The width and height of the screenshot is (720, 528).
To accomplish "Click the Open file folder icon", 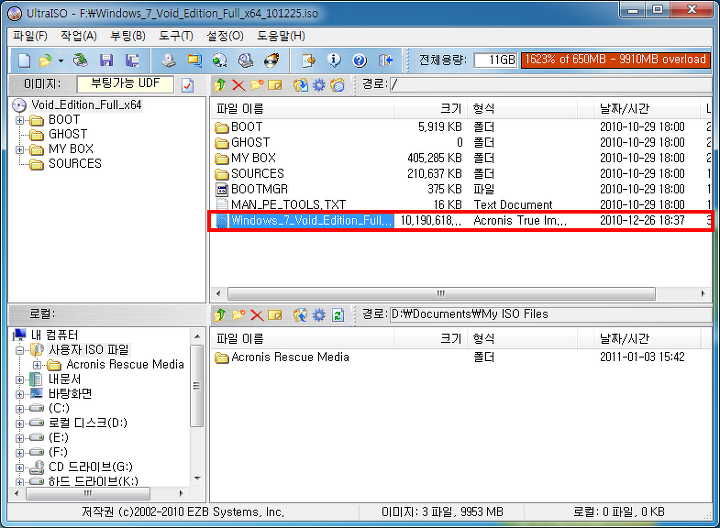I will [x=45, y=60].
